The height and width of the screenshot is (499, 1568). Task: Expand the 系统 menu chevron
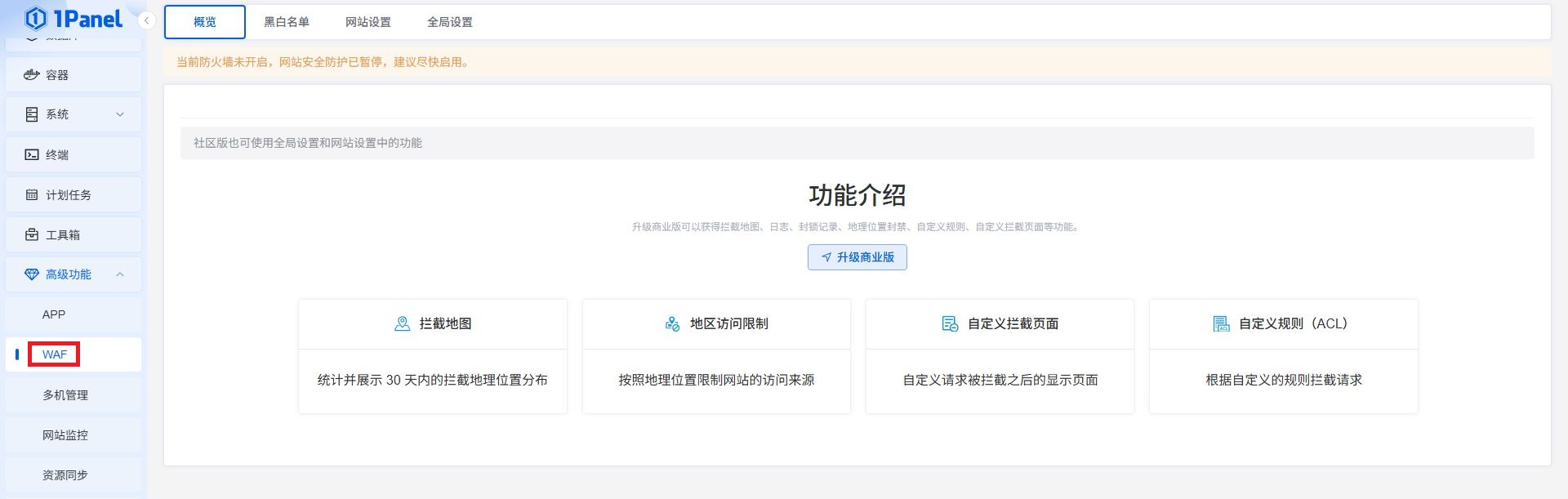(x=120, y=114)
